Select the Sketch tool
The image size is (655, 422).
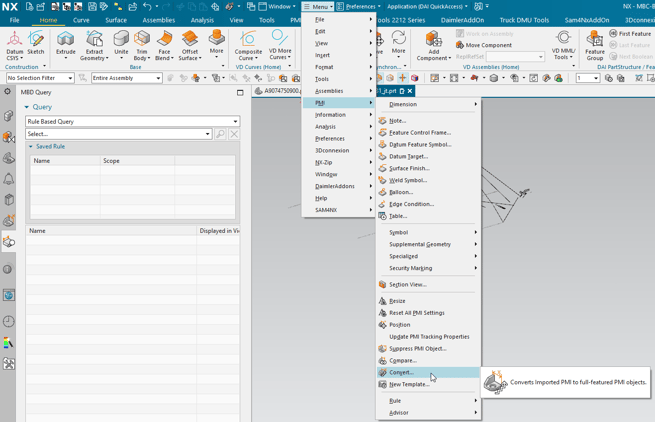tap(36, 41)
